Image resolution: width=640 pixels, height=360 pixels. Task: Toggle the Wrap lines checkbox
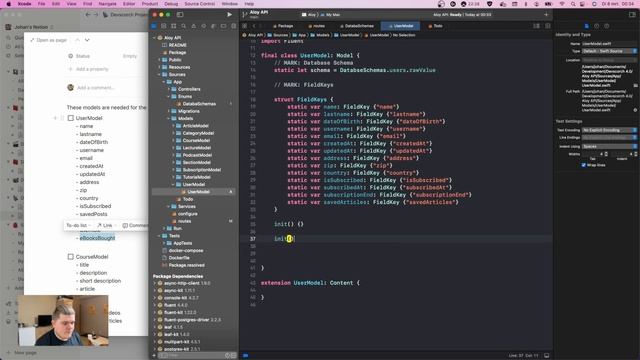pos(583,165)
